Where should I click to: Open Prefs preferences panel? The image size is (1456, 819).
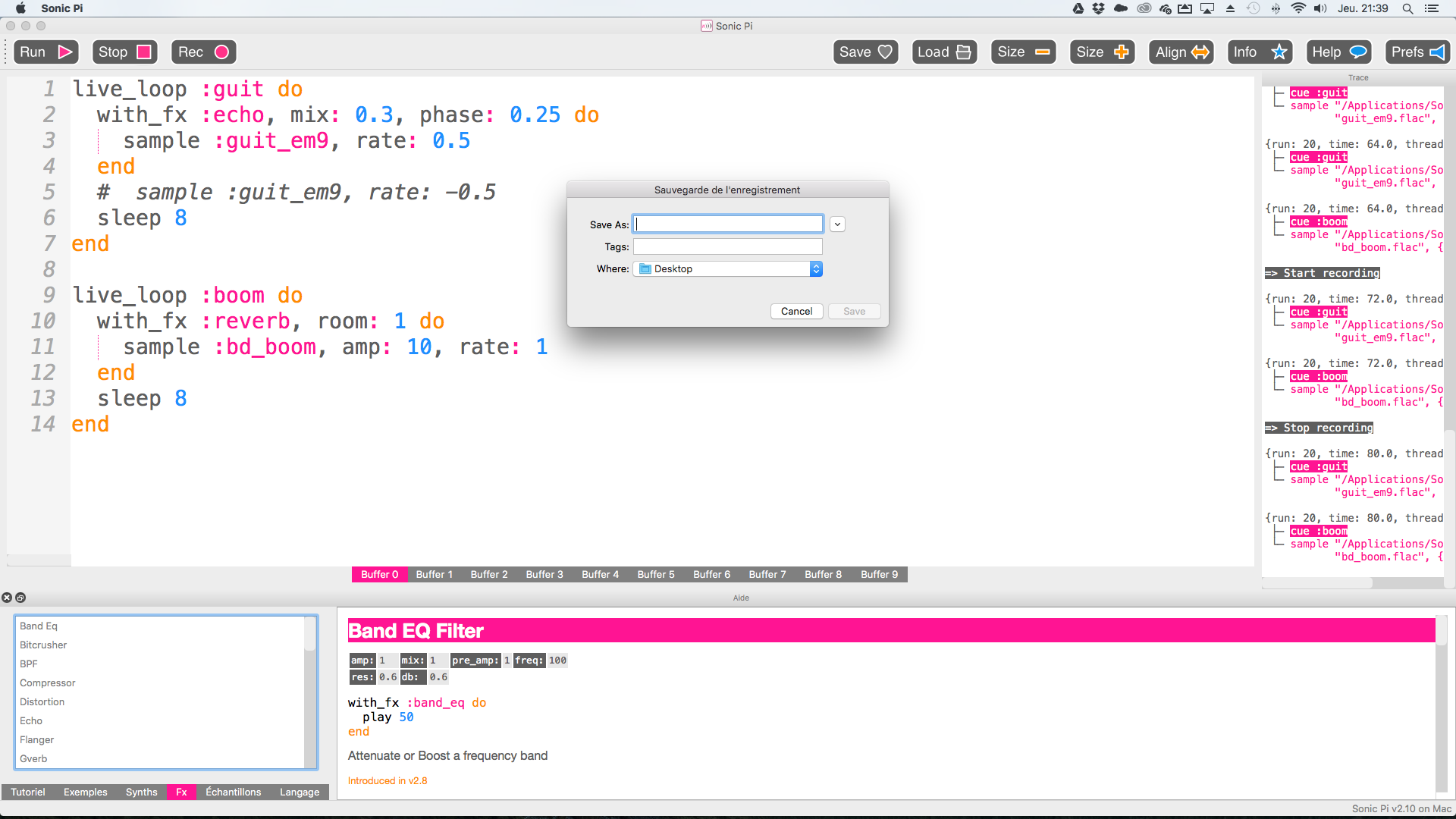tap(1417, 52)
